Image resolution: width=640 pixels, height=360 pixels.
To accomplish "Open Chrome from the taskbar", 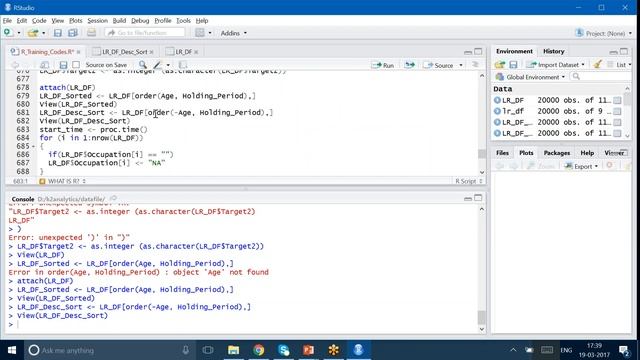I will (x=258, y=350).
